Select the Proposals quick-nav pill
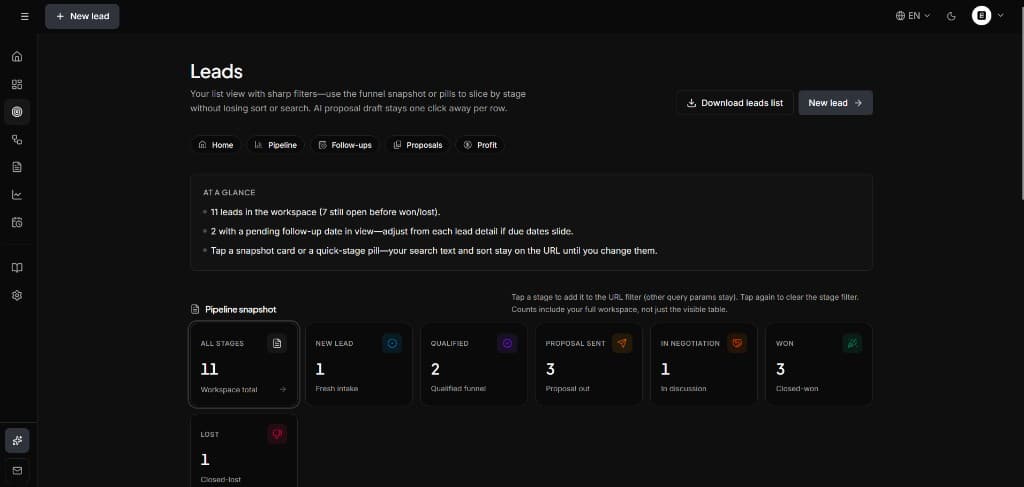Image resolution: width=1024 pixels, height=487 pixels. click(x=418, y=145)
